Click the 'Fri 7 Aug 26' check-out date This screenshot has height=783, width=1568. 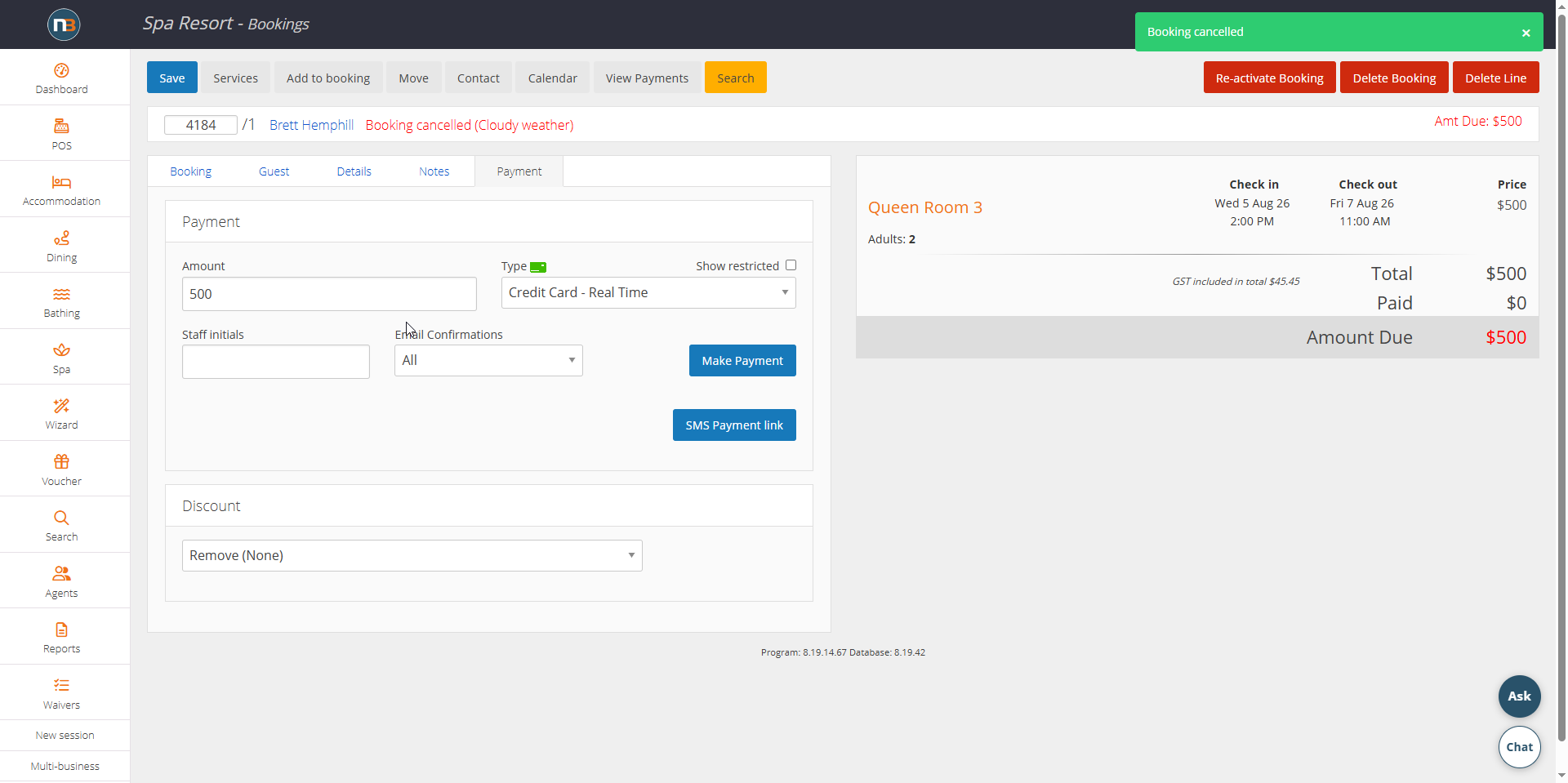[1361, 203]
